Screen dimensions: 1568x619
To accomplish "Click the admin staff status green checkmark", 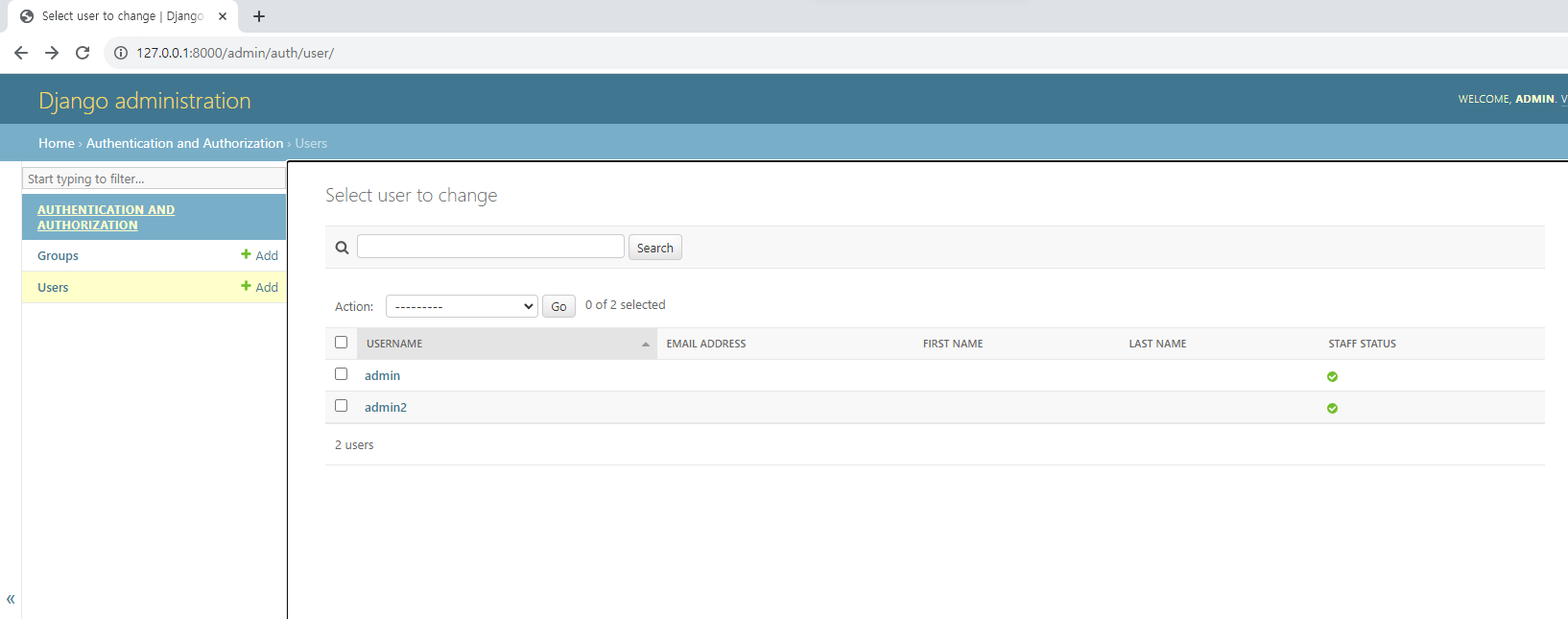I will click(x=1332, y=376).
